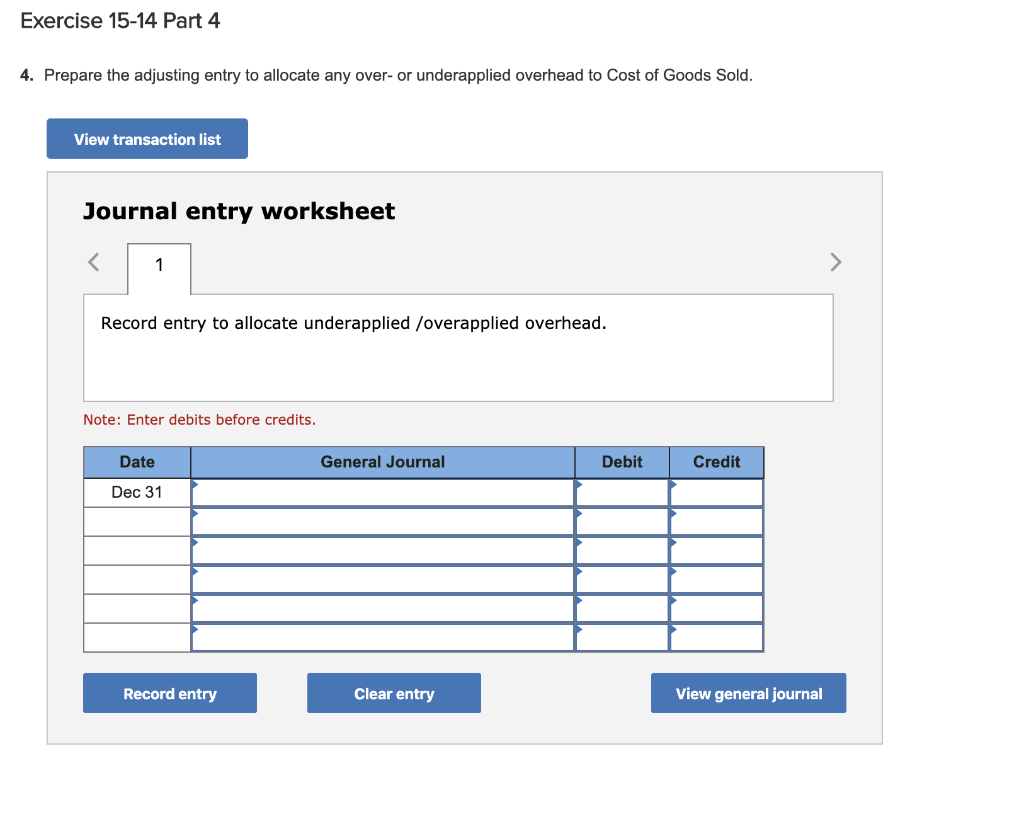Open the View general journal button
The width and height of the screenshot is (1024, 819).
coord(748,693)
